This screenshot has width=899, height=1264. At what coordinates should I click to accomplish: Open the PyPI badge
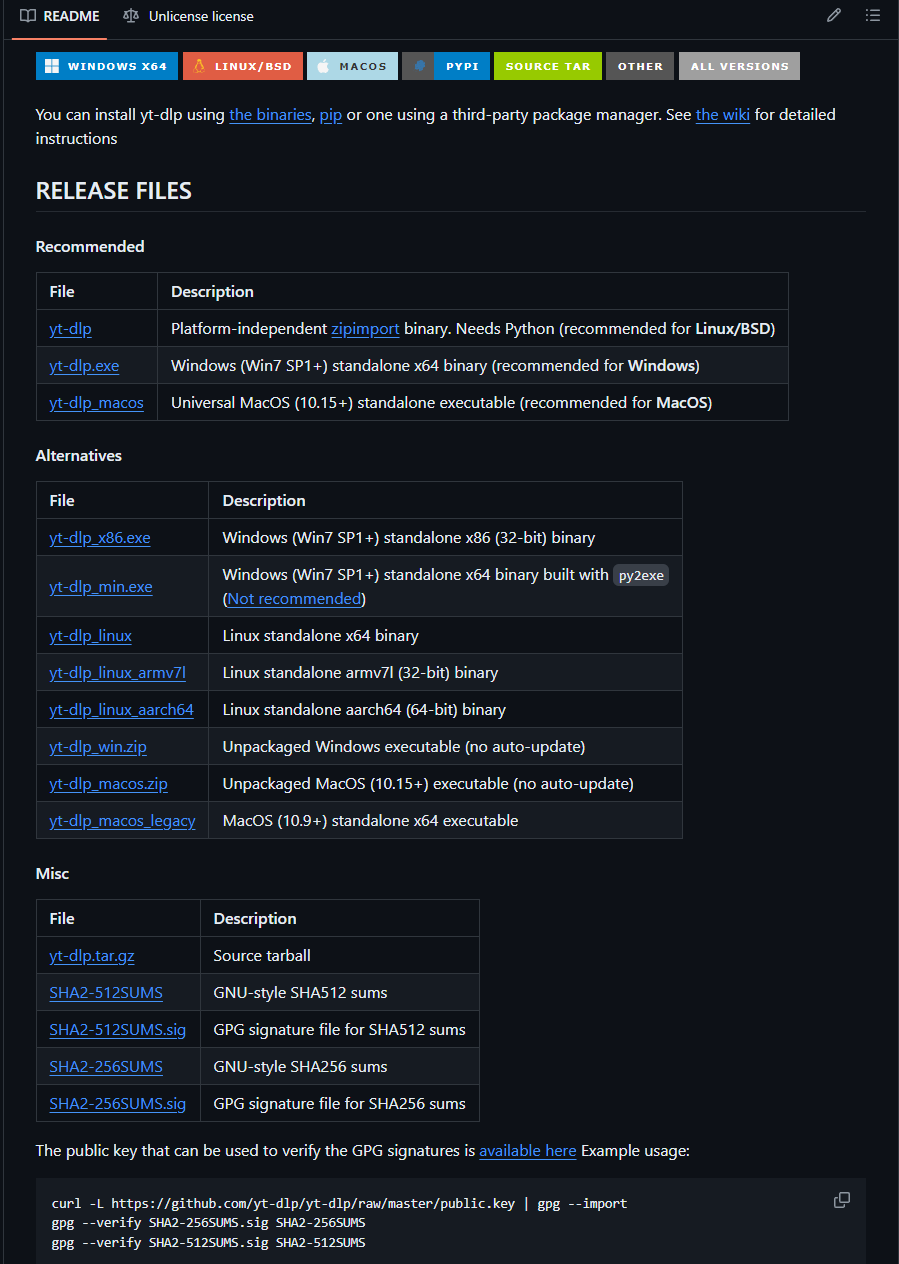(446, 65)
